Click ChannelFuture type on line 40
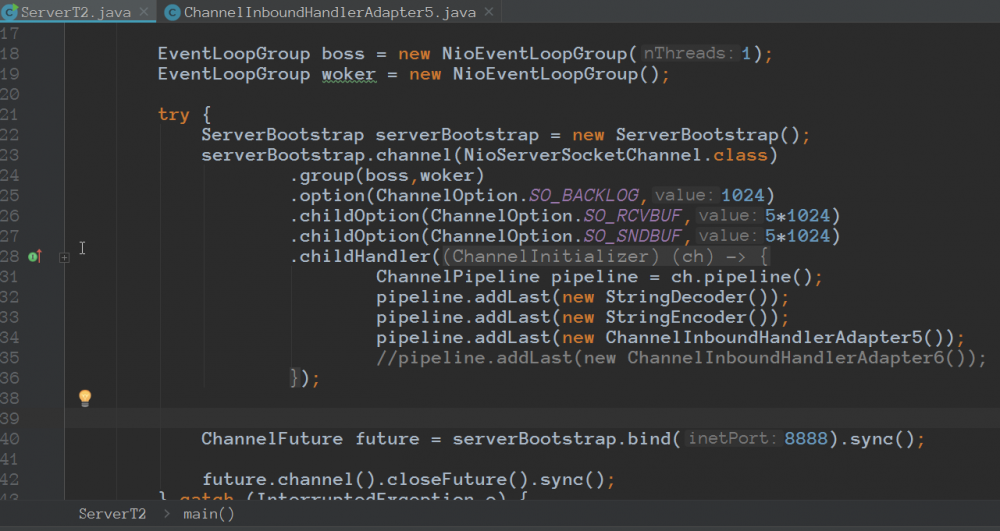This screenshot has width=1000, height=531. [x=272, y=439]
